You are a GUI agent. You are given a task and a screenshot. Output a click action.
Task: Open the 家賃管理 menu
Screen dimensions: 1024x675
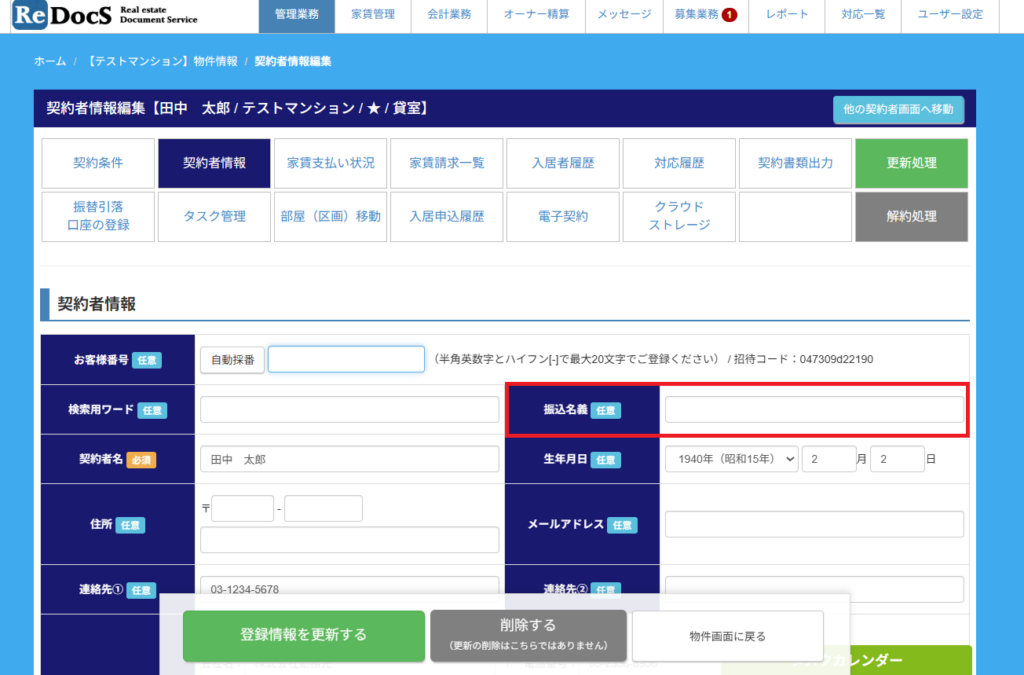[373, 15]
